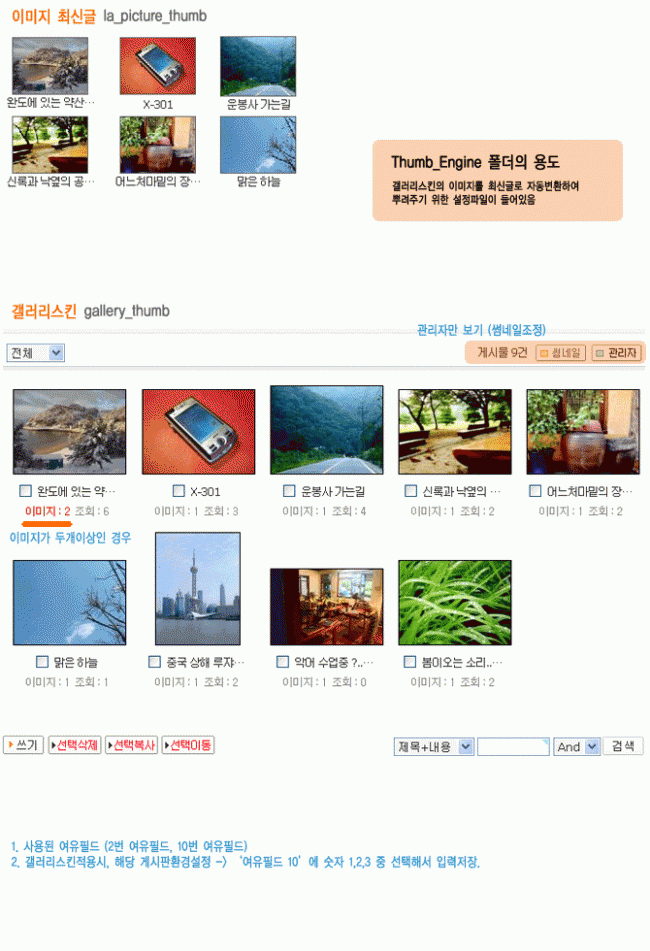This screenshot has width=650, height=951.
Task: Open the 제목+내용 search field dropdown
Action: point(434,747)
